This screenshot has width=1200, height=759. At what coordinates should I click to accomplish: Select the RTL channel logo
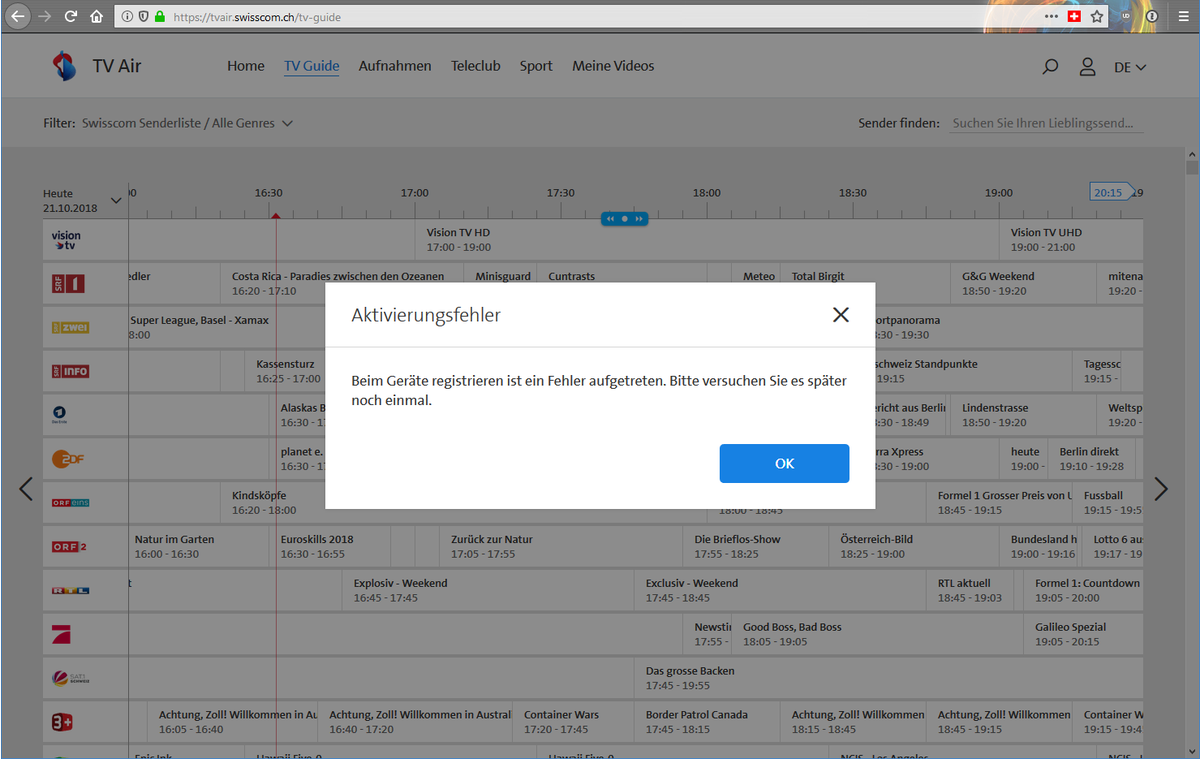click(x=70, y=590)
